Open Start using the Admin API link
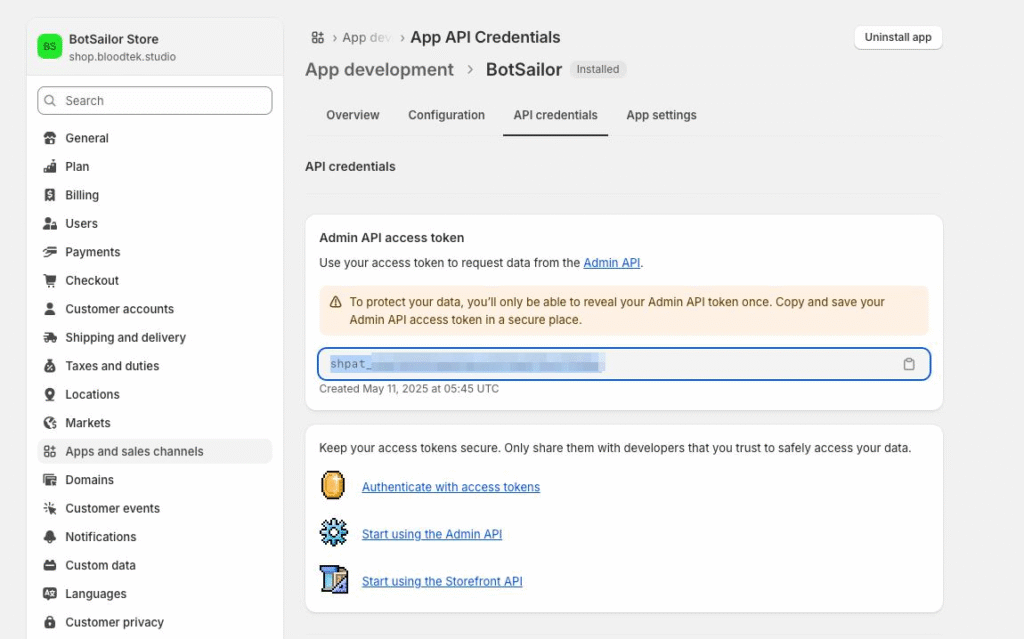 [x=432, y=534]
